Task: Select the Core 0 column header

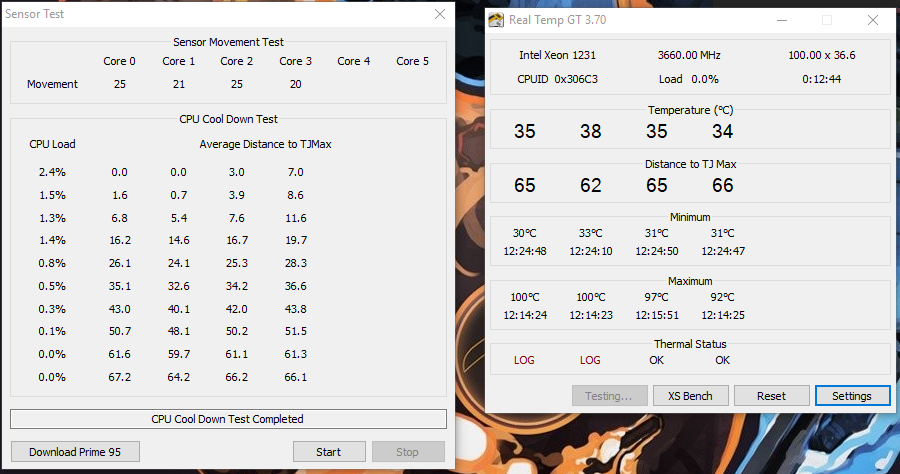Action: (119, 61)
